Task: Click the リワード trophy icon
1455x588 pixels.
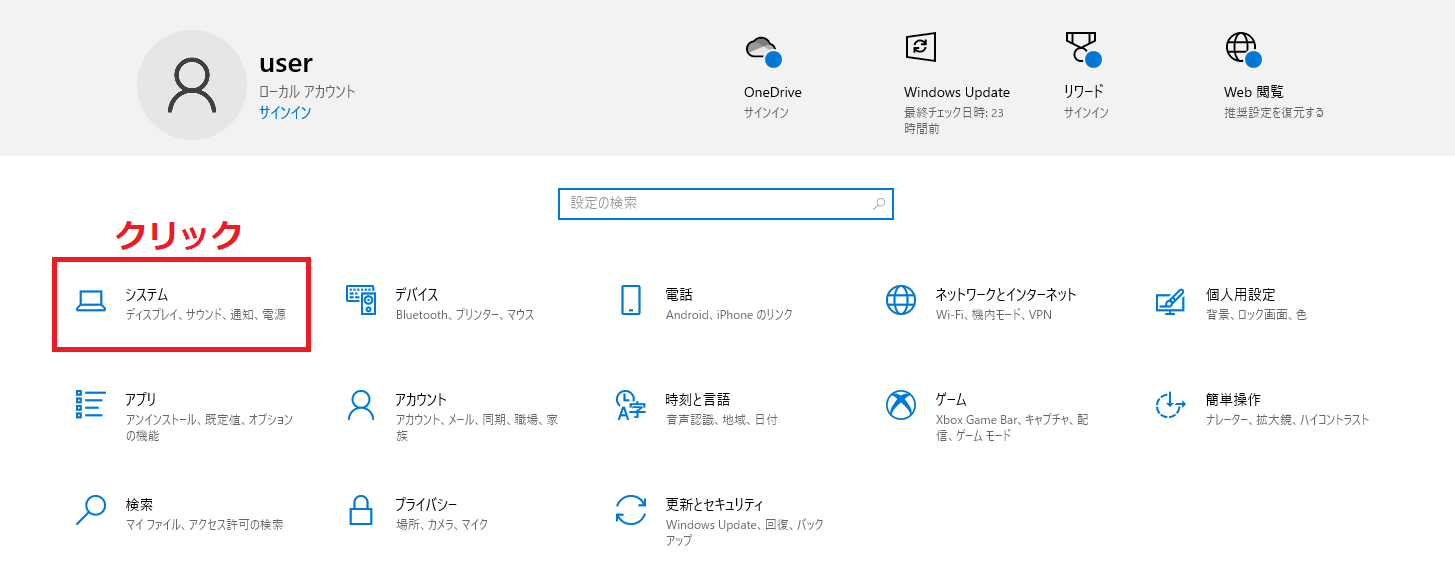Action: point(1083,48)
